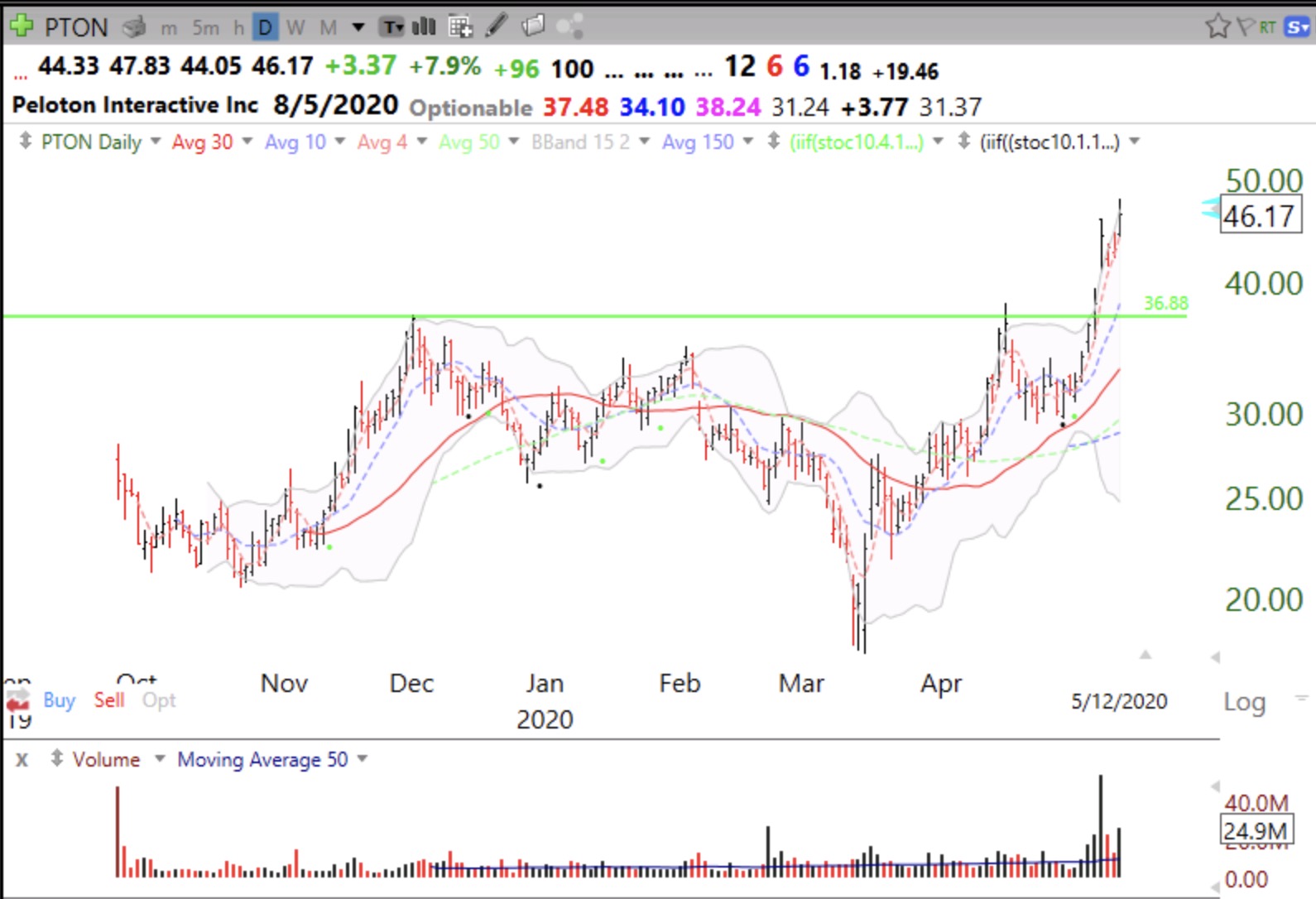Click the small up triangle above date
The height and width of the screenshot is (899, 1316).
click(1145, 655)
